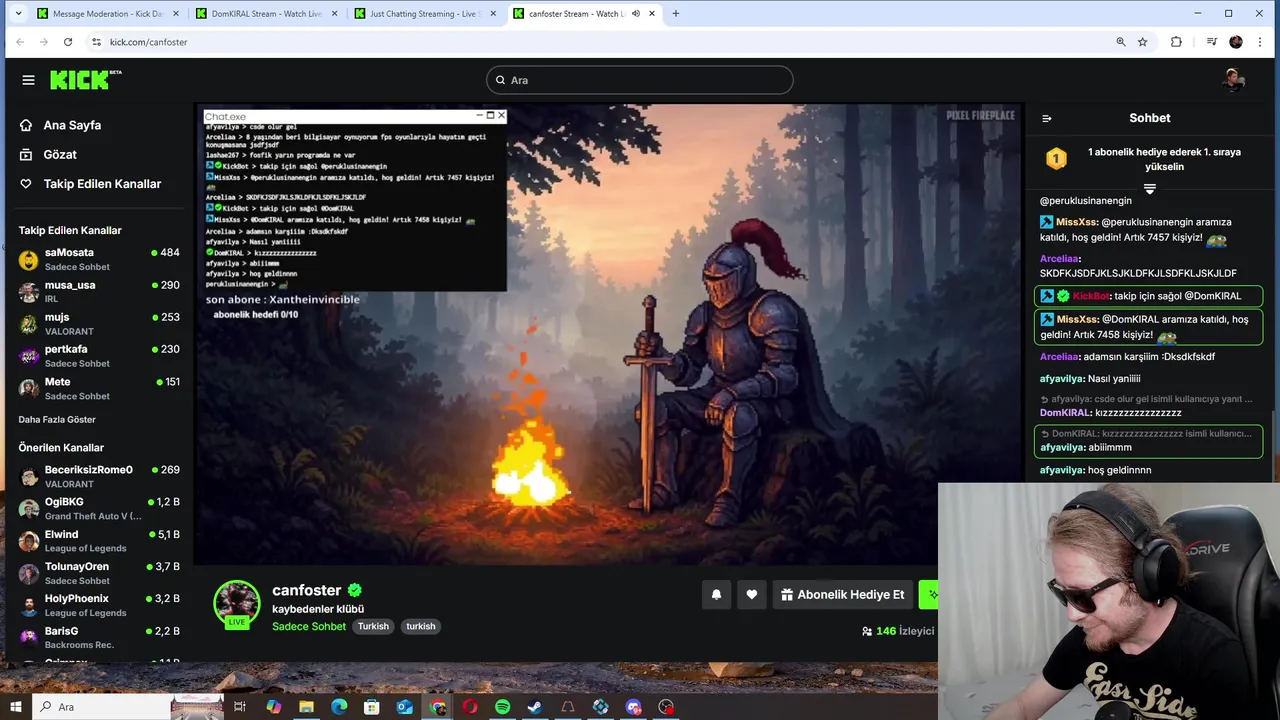Switch to DomKIRAL Stream tab
Screen dimensions: 1280x720
tap(266, 14)
